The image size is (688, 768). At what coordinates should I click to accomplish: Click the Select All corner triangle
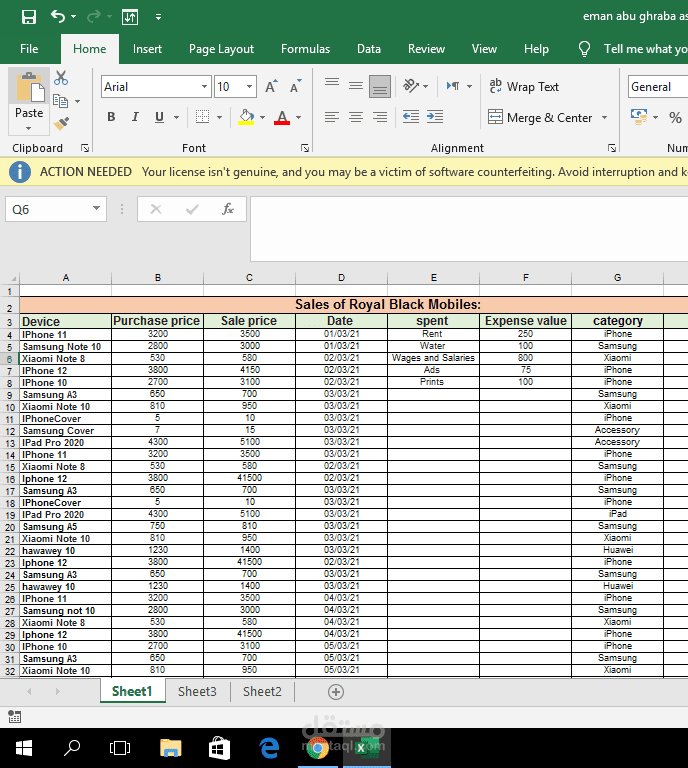[x=14, y=278]
